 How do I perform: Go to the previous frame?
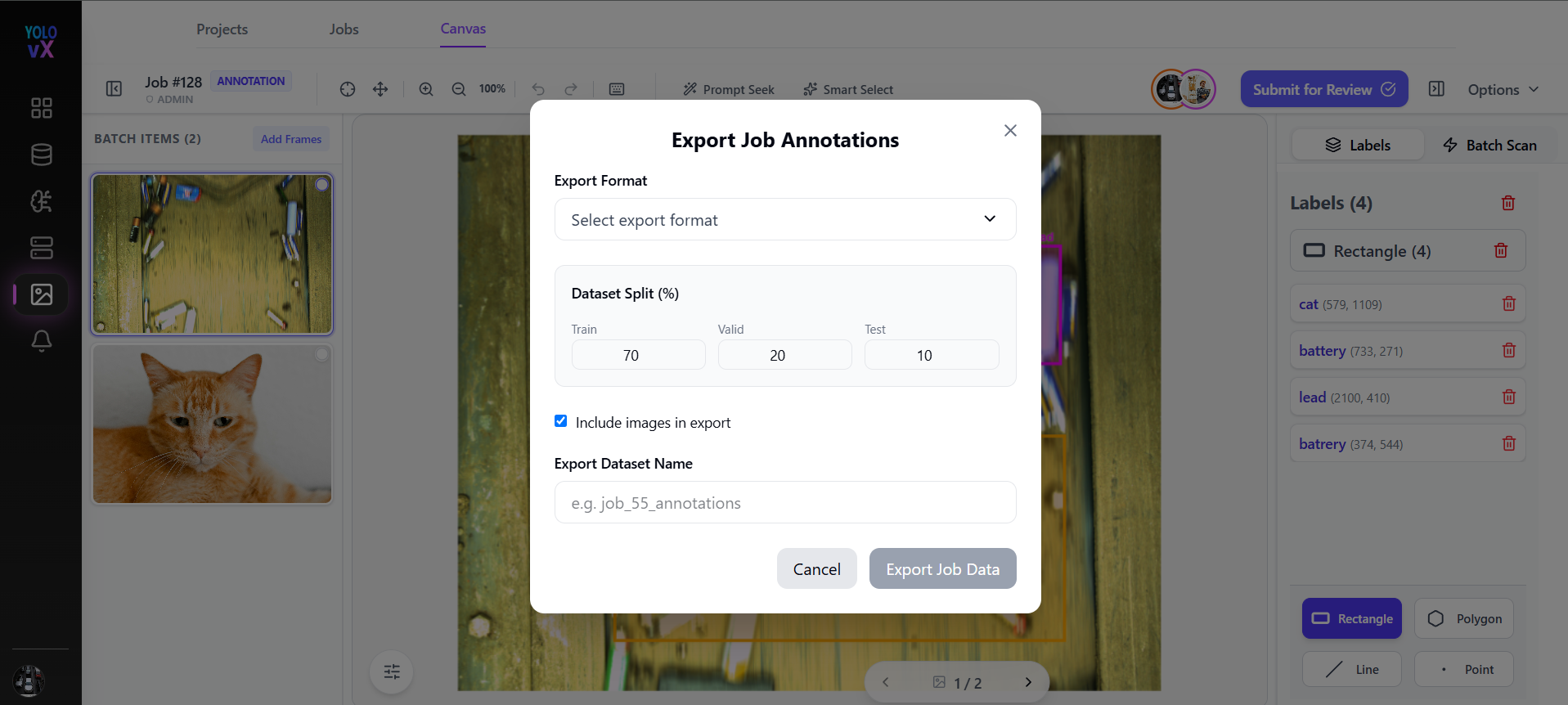[x=885, y=682]
